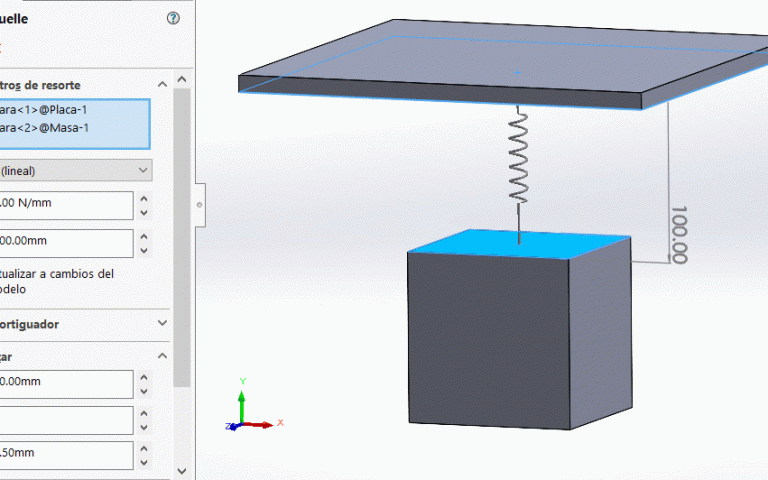Decrease the empty field value
Screen dimensions: 768x480
(x=144, y=427)
